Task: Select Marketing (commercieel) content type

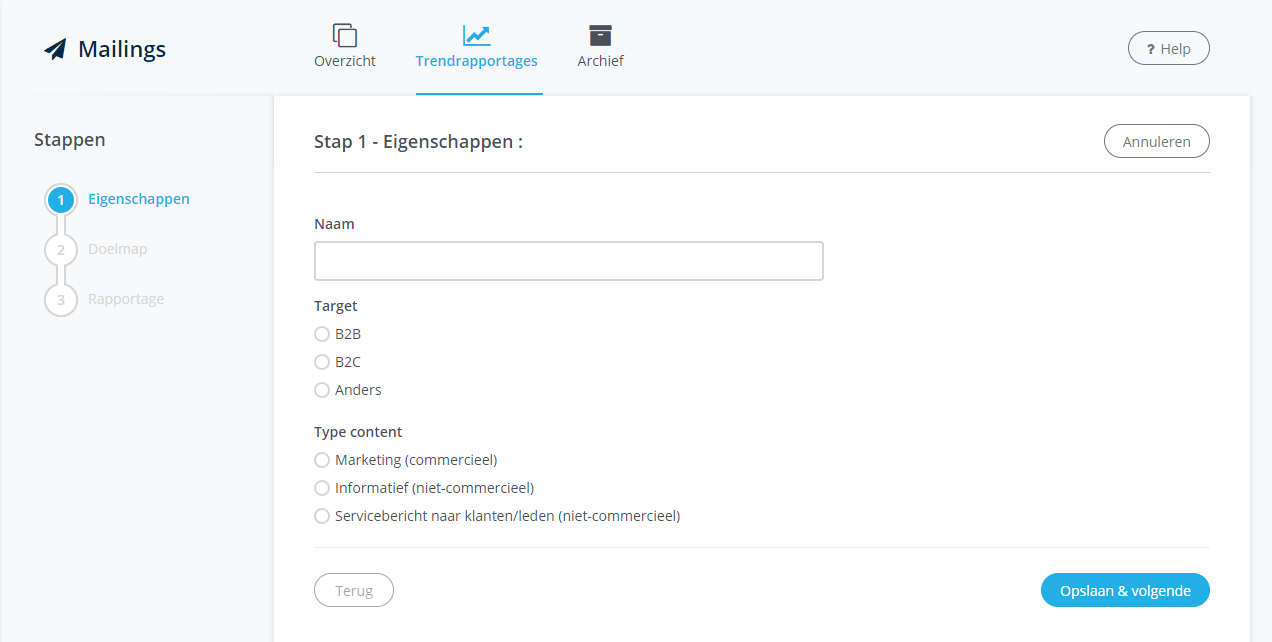Action: click(322, 460)
